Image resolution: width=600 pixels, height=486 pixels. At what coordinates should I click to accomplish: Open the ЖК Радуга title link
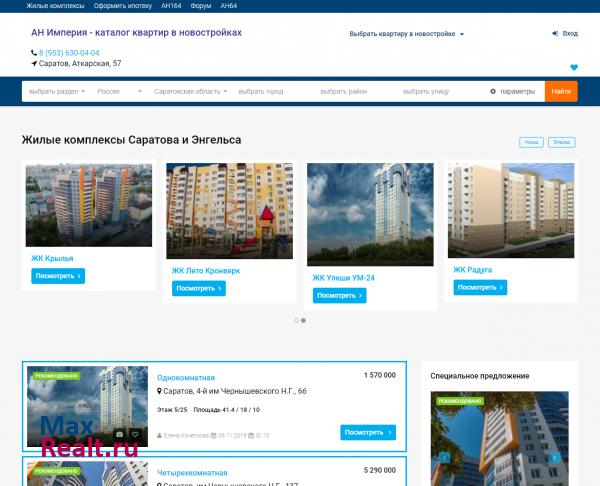point(473,270)
